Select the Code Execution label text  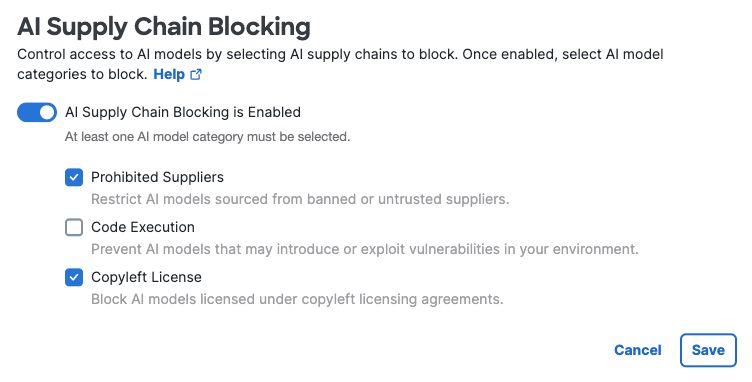coord(143,227)
